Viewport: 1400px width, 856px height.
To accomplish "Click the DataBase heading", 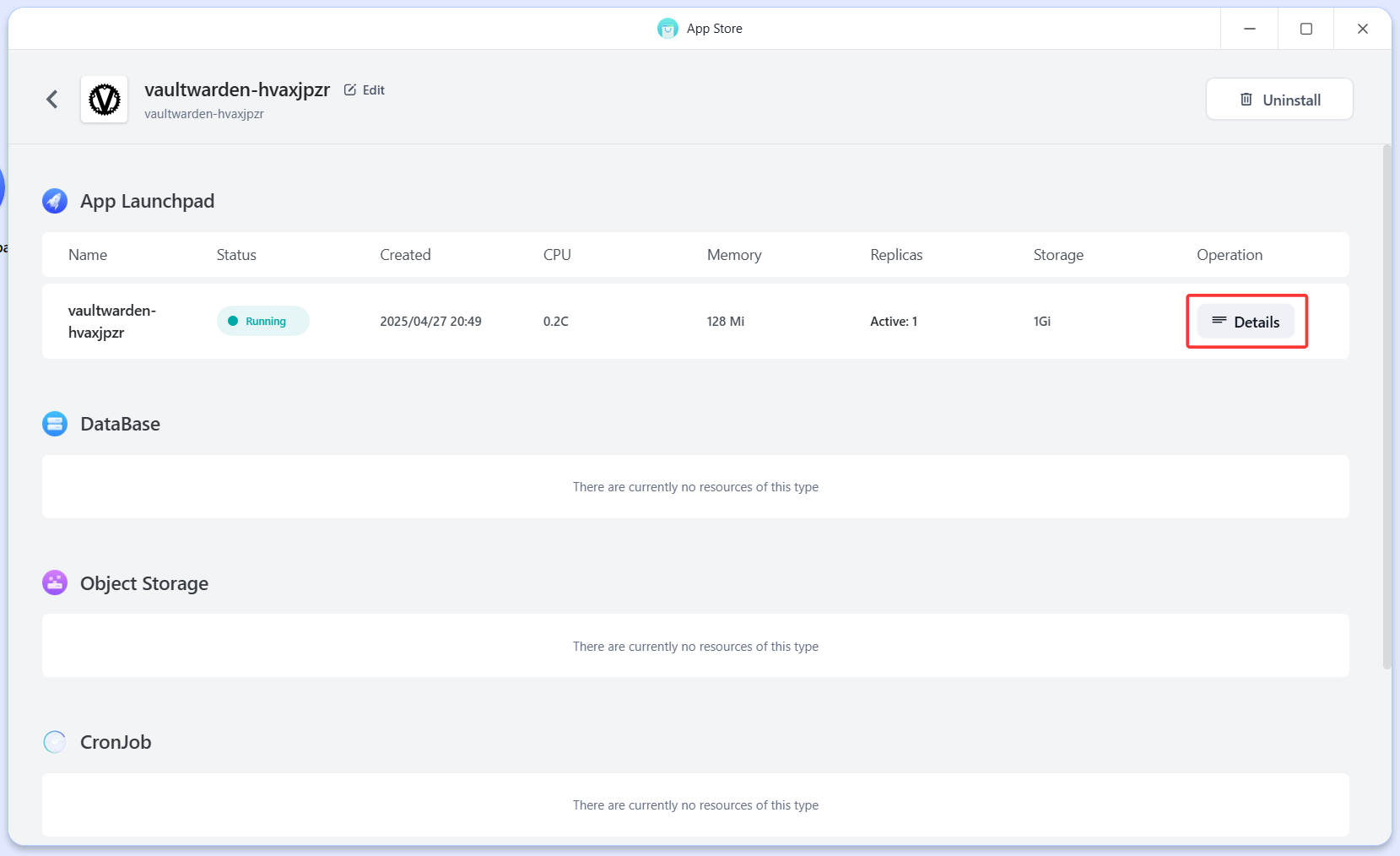I will pyautogui.click(x=120, y=424).
